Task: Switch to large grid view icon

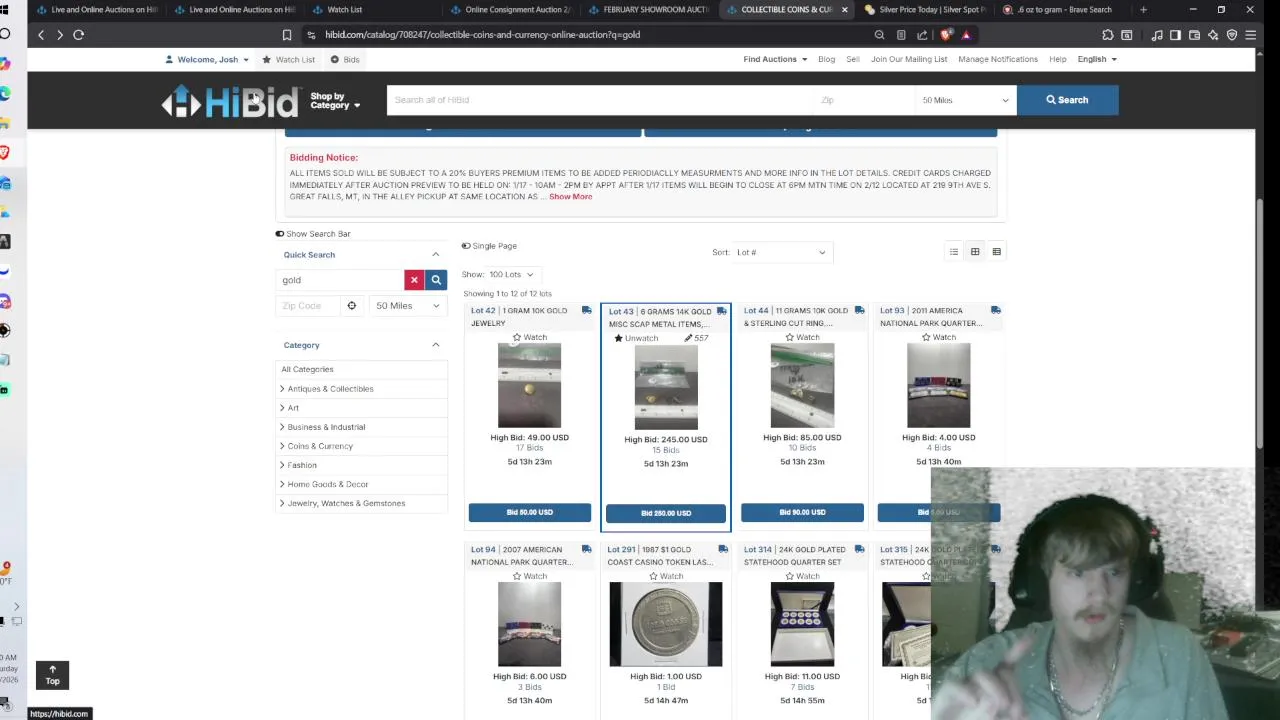Action: click(x=996, y=252)
